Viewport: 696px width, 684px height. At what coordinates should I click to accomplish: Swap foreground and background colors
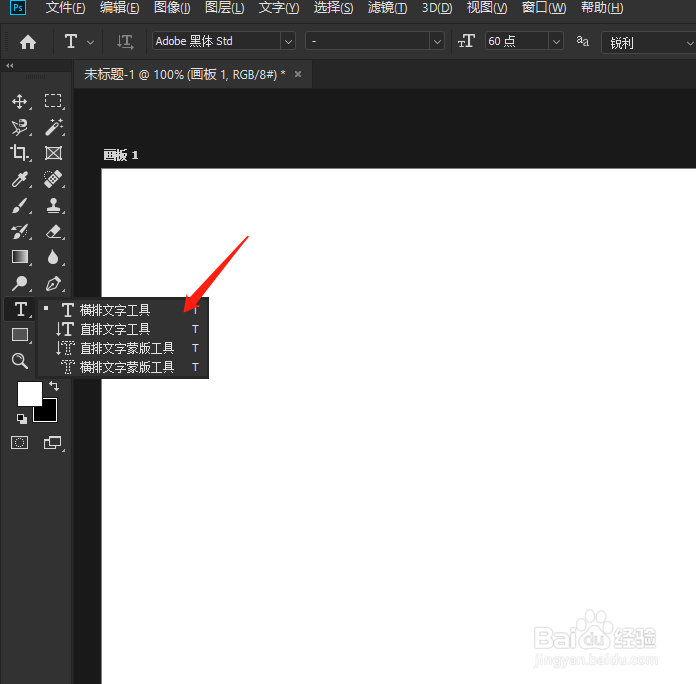[x=54, y=386]
